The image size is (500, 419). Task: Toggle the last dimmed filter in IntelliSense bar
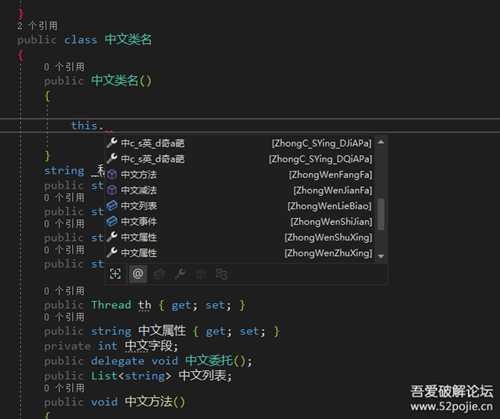[x=222, y=274]
